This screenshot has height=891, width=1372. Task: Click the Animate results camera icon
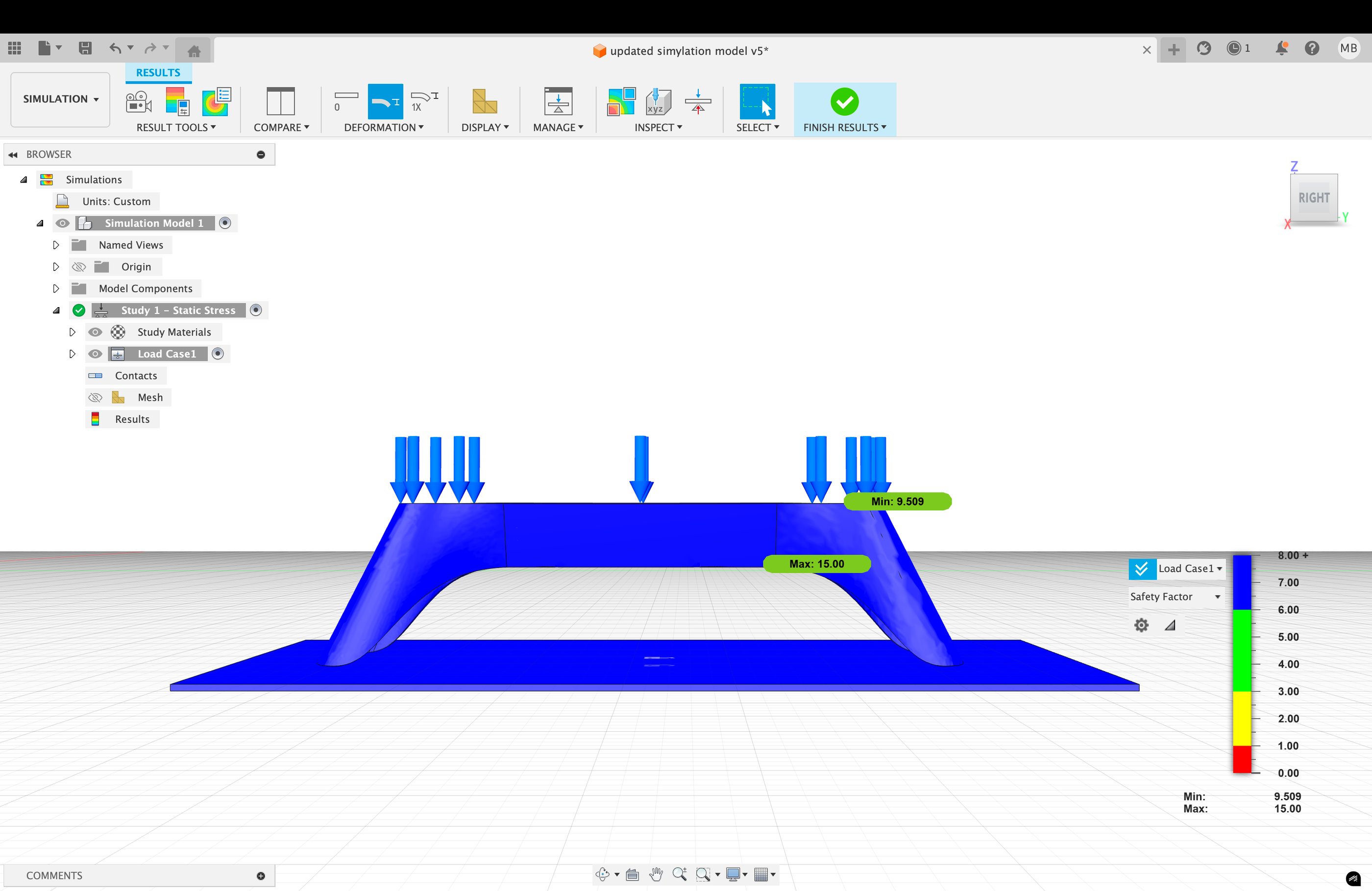point(138,102)
